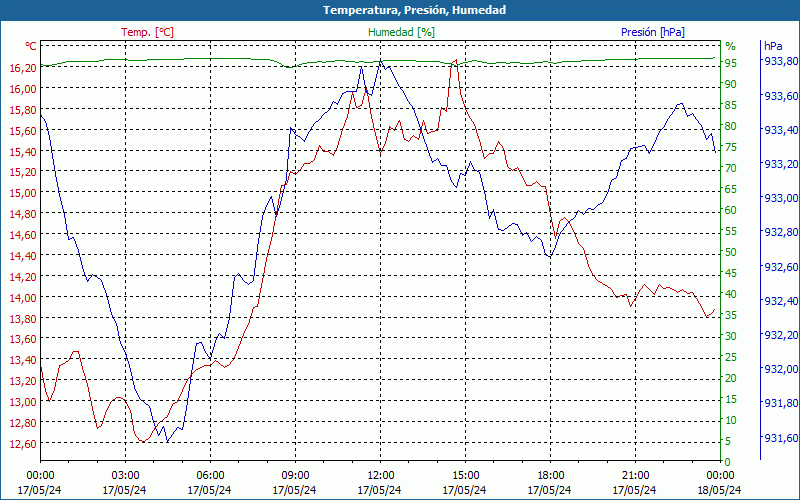The image size is (800, 500).
Task: Select '65' on the humidity axis
Action: point(731,189)
